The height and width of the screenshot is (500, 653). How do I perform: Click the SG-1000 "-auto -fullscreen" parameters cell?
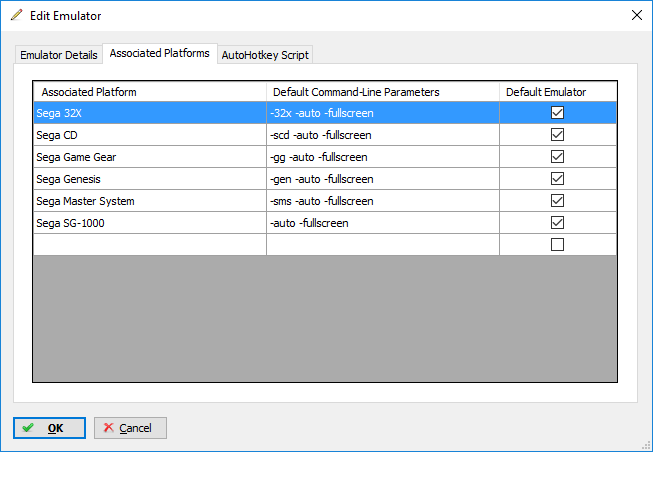383,223
